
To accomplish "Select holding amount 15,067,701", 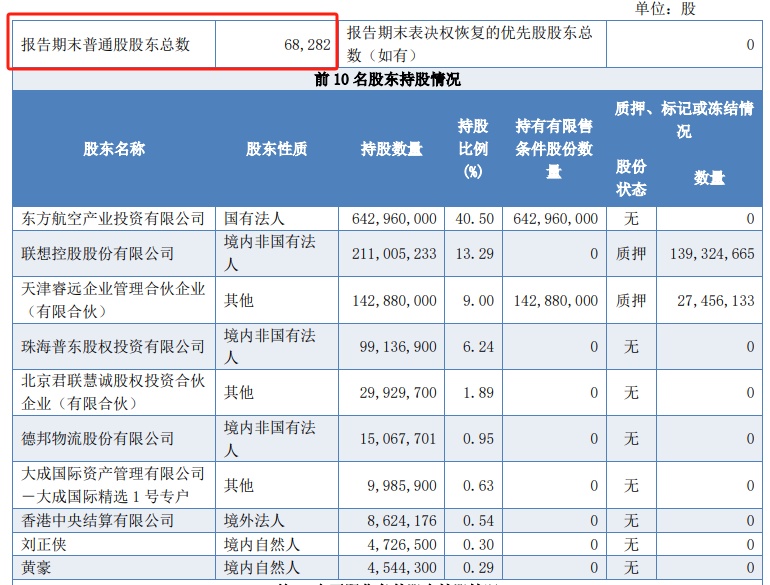I will click(398, 438).
